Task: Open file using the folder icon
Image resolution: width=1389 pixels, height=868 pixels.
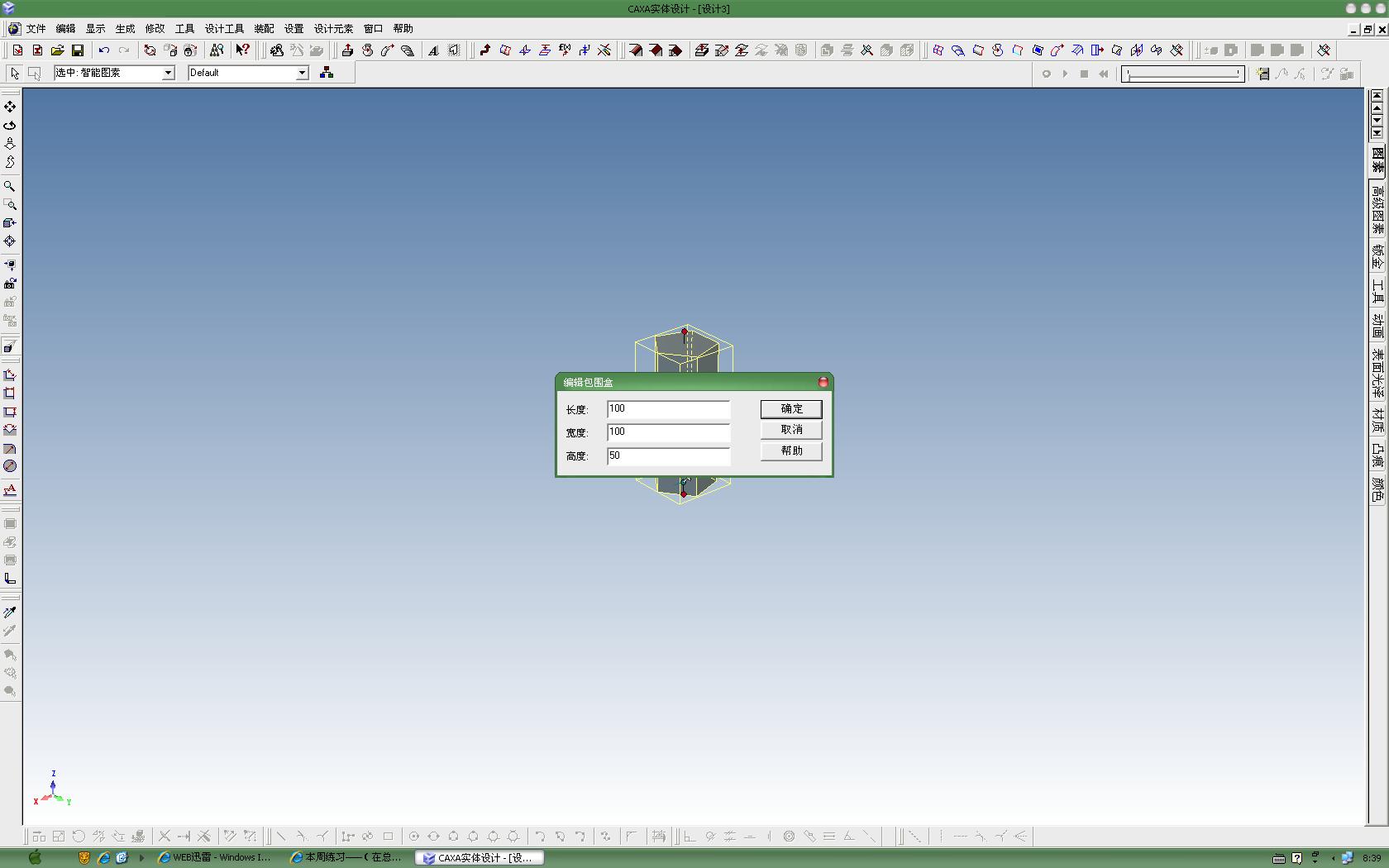Action: 58,50
